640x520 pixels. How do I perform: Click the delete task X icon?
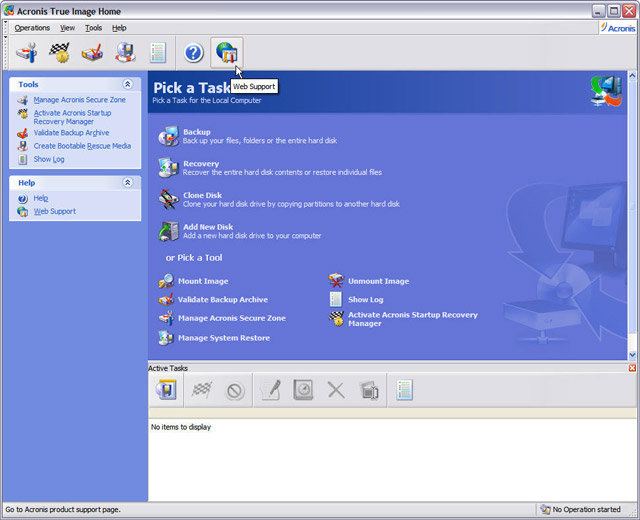click(x=336, y=390)
